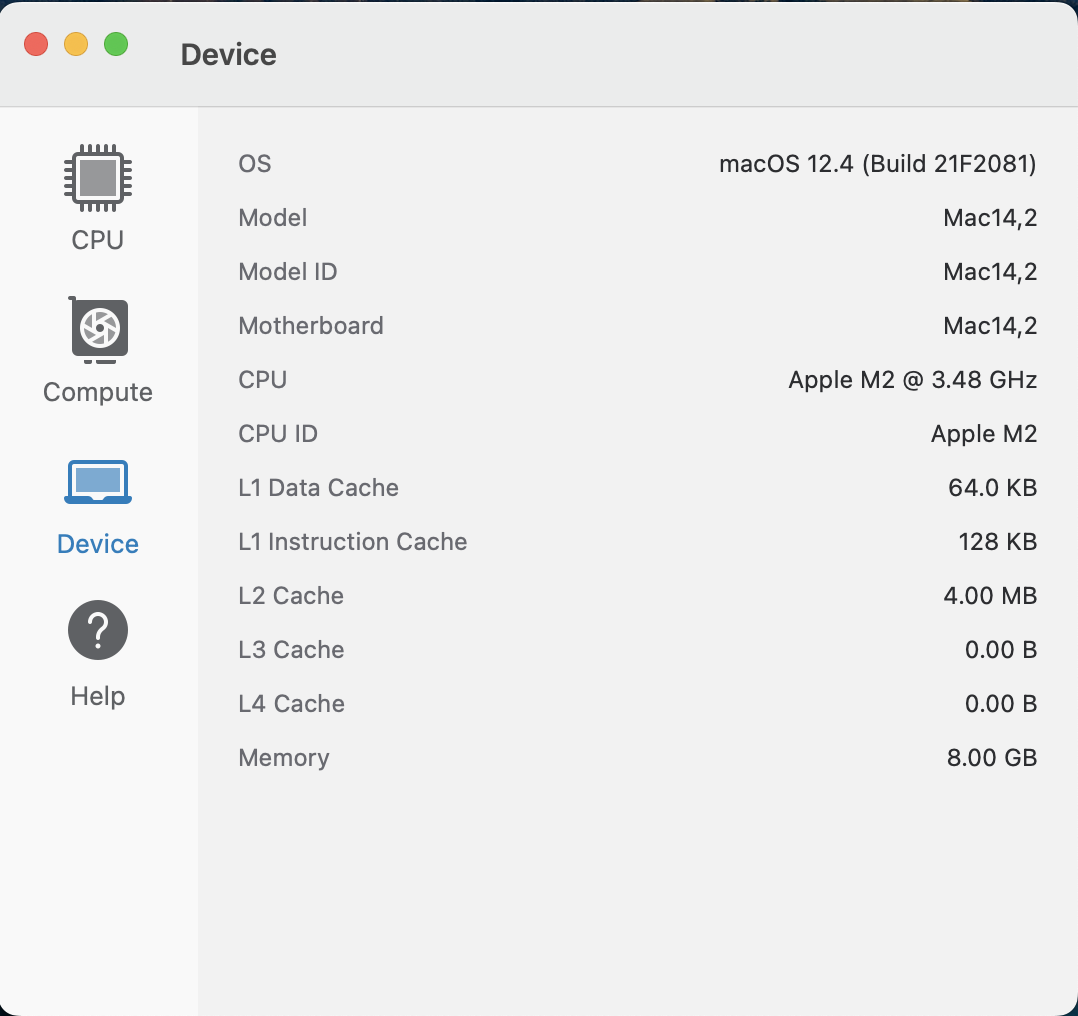Click the yellow minimize window button

[x=76, y=45]
